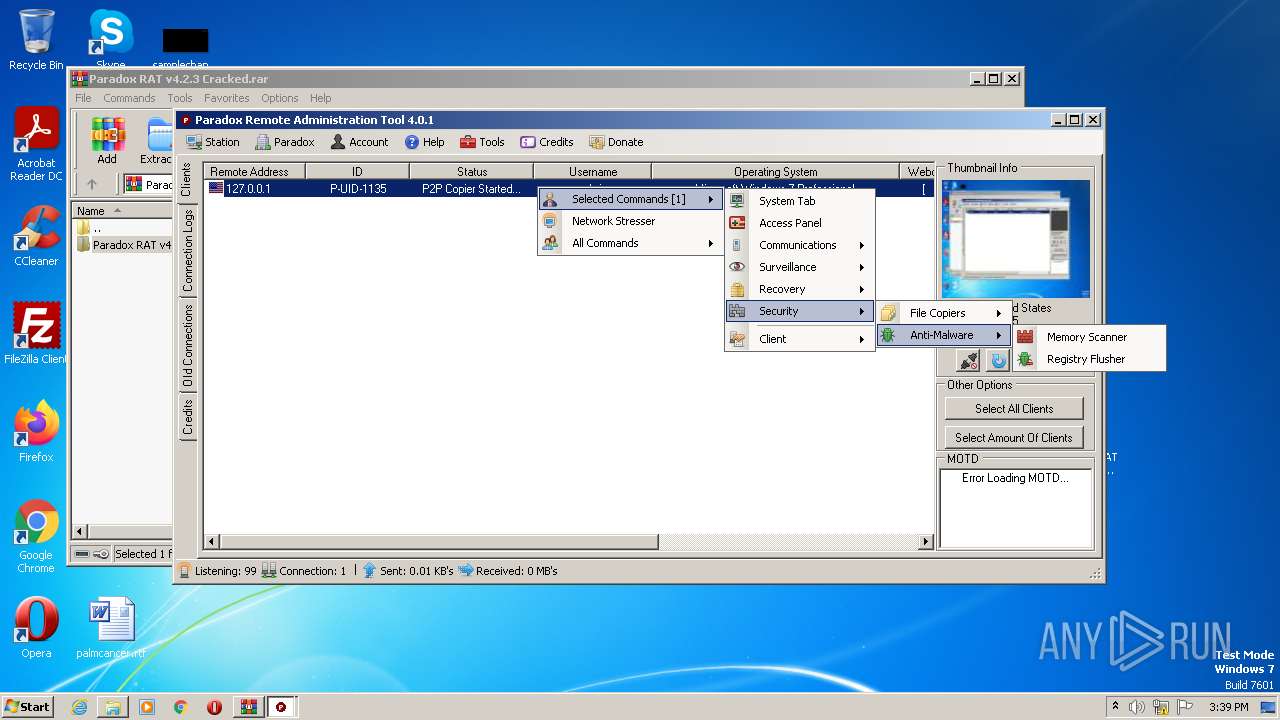This screenshot has height=720, width=1280.
Task: Switch to the Credits vertical tab
Action: point(187,417)
